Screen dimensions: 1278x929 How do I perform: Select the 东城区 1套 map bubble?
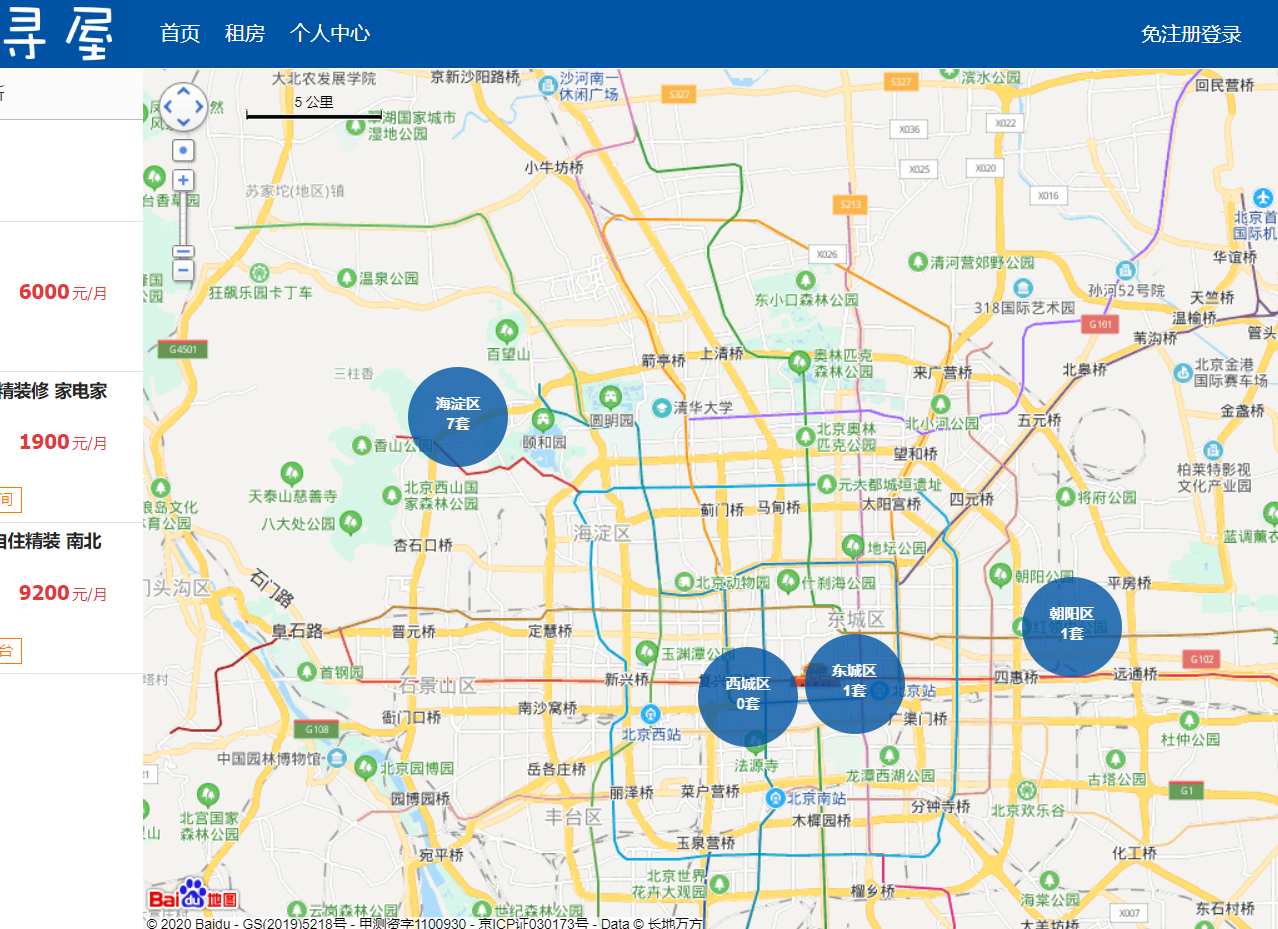[855, 684]
